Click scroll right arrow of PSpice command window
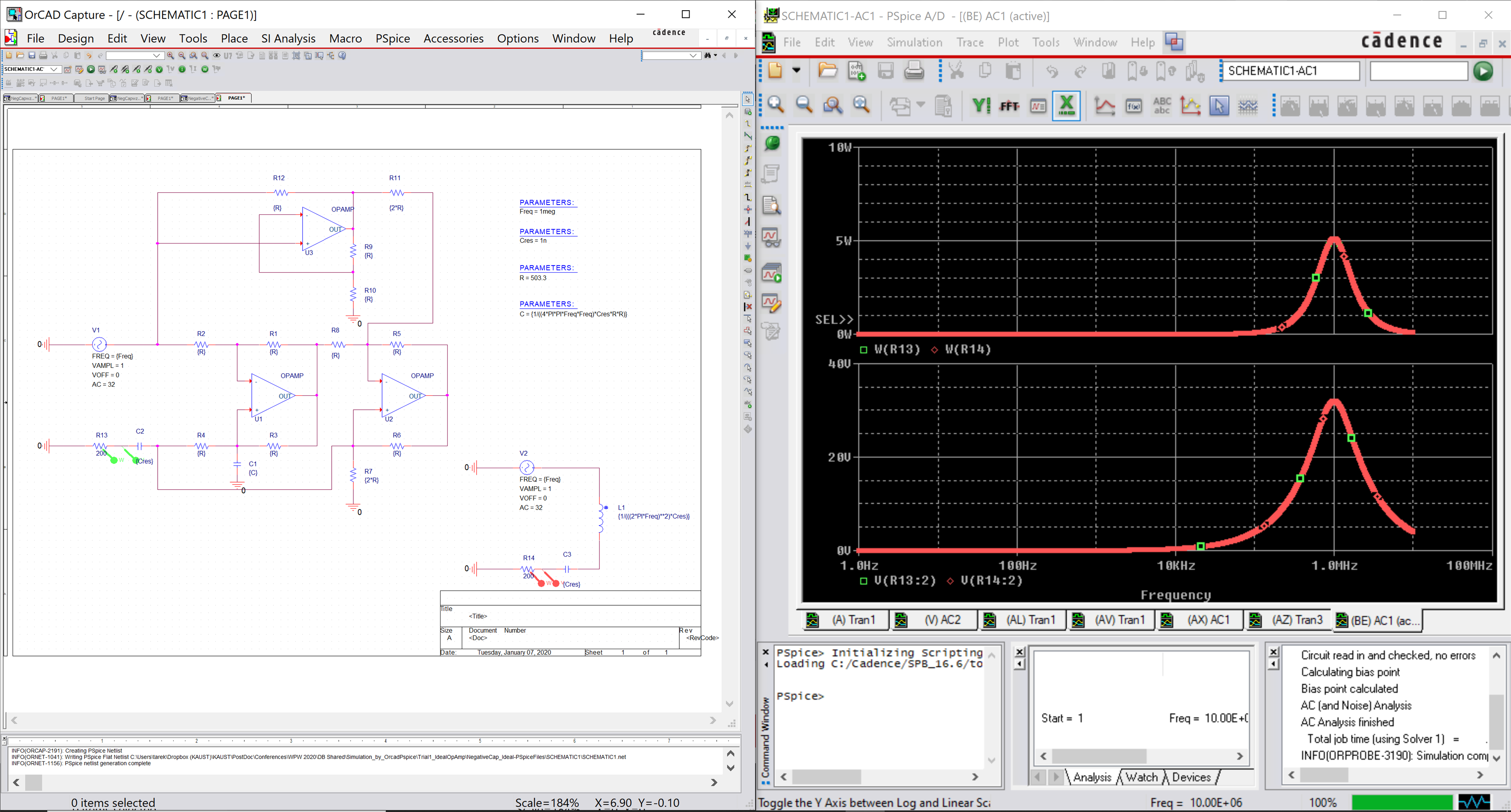Image resolution: width=1511 pixels, height=812 pixels. point(975,777)
